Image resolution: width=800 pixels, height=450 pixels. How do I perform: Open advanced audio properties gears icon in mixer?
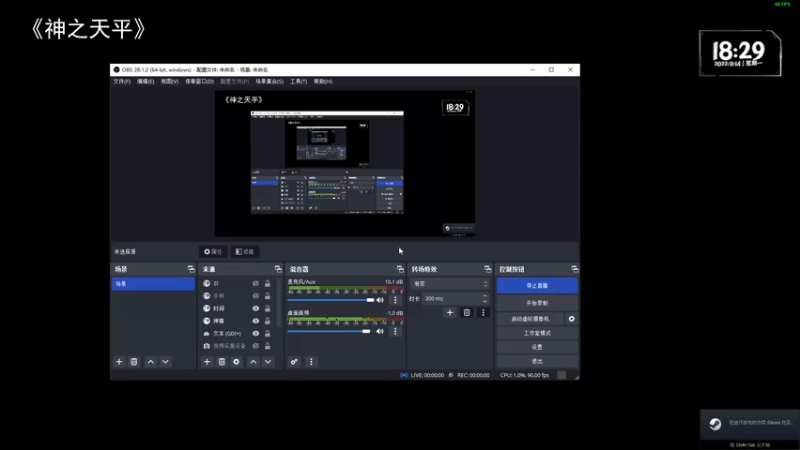[x=294, y=362]
